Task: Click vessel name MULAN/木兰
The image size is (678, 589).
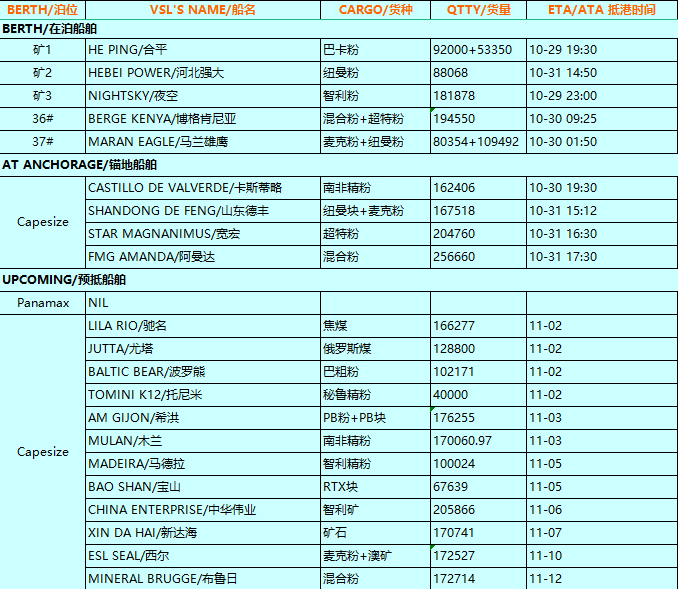Action: point(125,441)
